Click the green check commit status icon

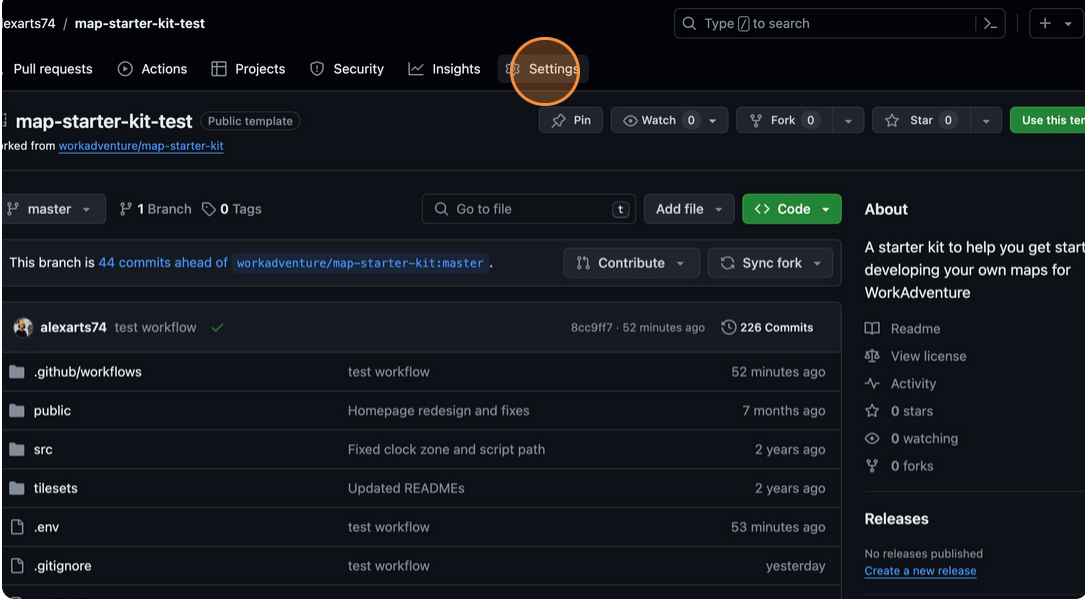click(x=217, y=326)
